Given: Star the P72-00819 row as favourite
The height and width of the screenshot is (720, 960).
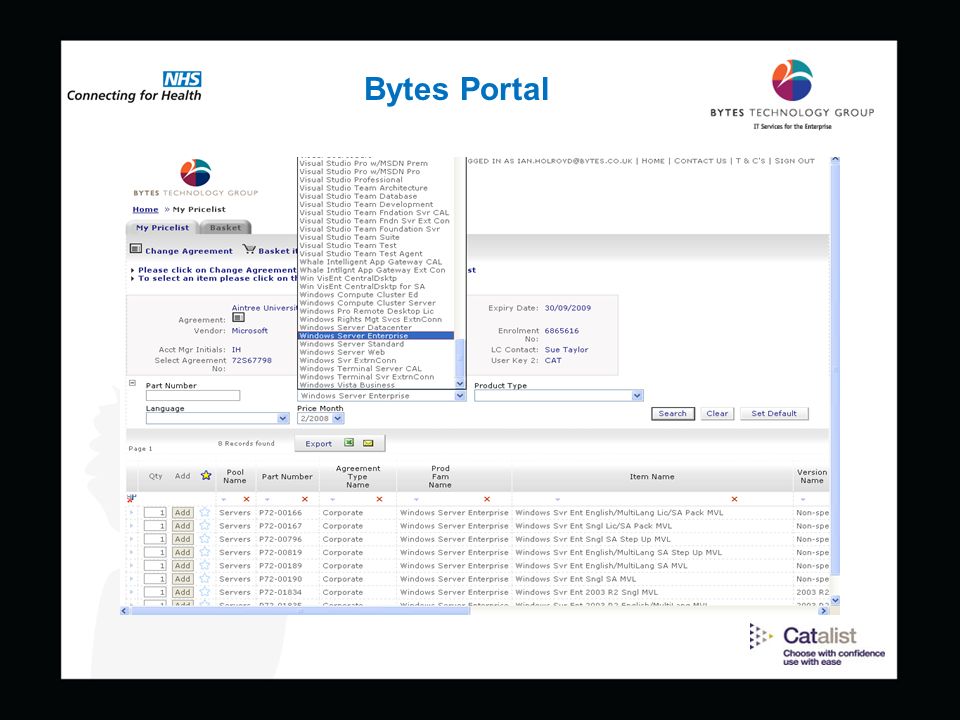Looking at the screenshot, I should (x=205, y=552).
